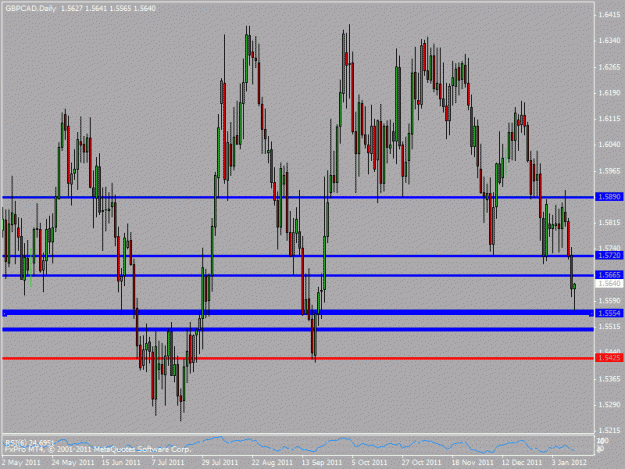Screen dimensions: 625x469
Task: Click the 1.5590 price axis label
Action: click(x=609, y=301)
